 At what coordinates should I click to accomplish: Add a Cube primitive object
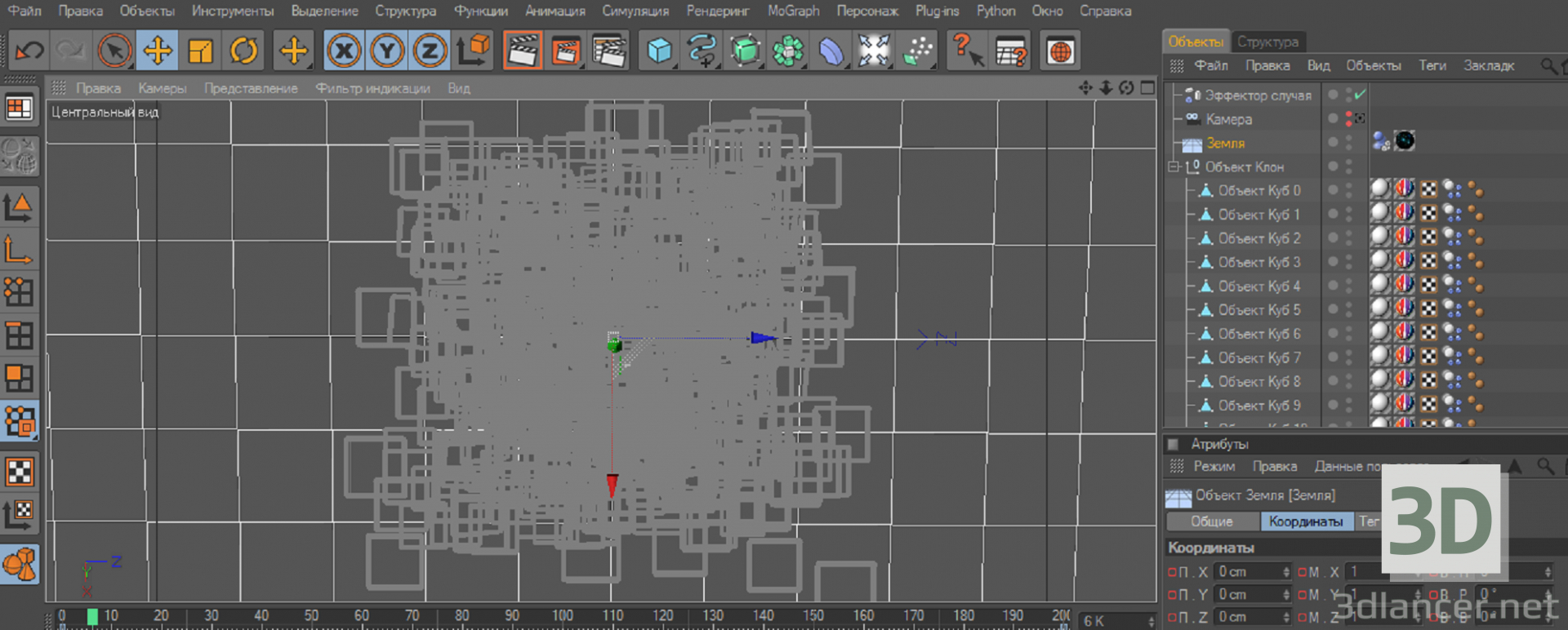pos(659,51)
